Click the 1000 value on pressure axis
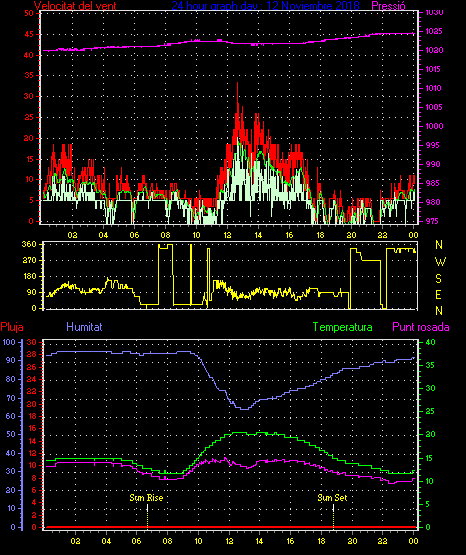 click(434, 126)
